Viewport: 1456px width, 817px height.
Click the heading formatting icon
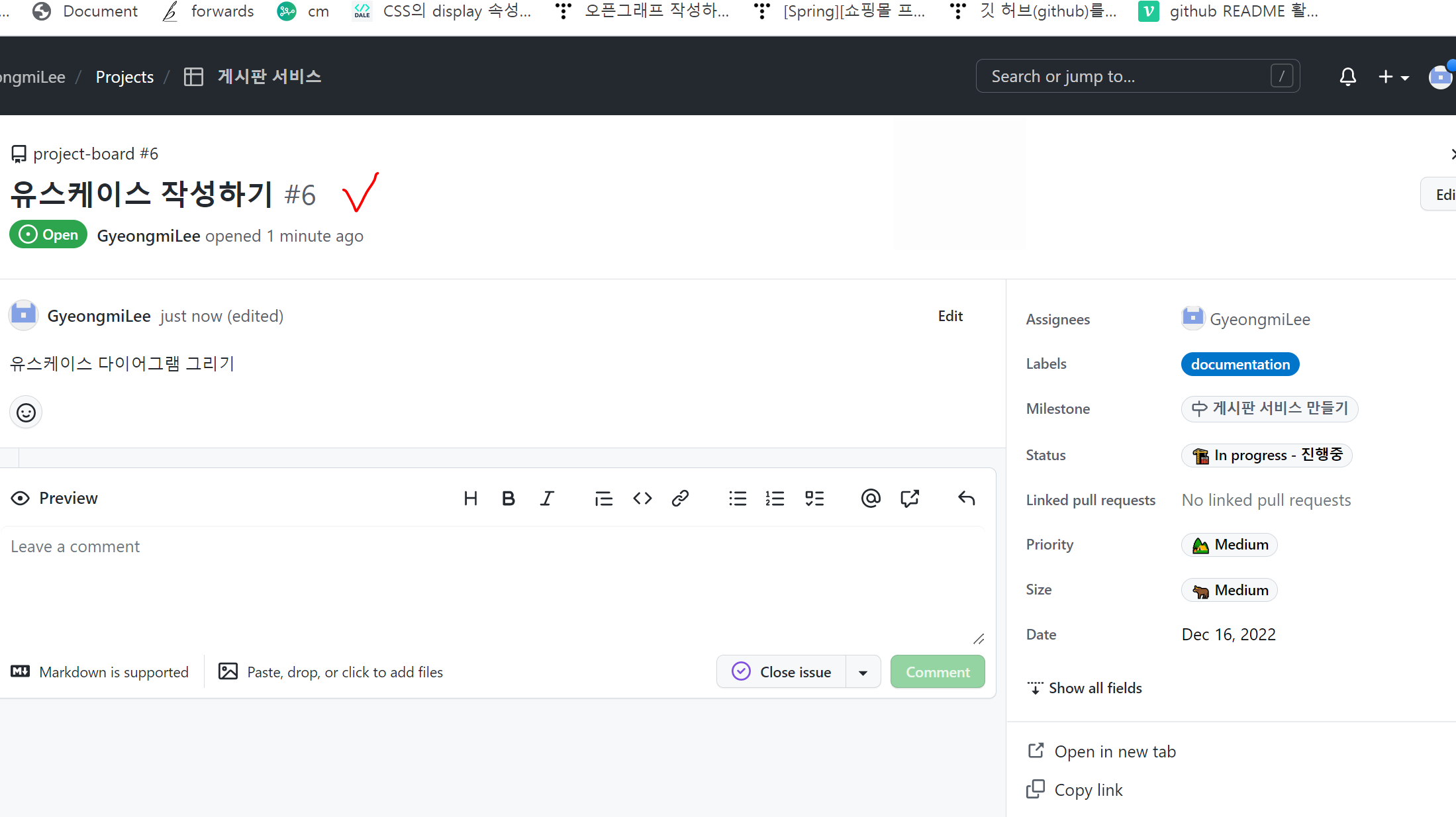471,499
